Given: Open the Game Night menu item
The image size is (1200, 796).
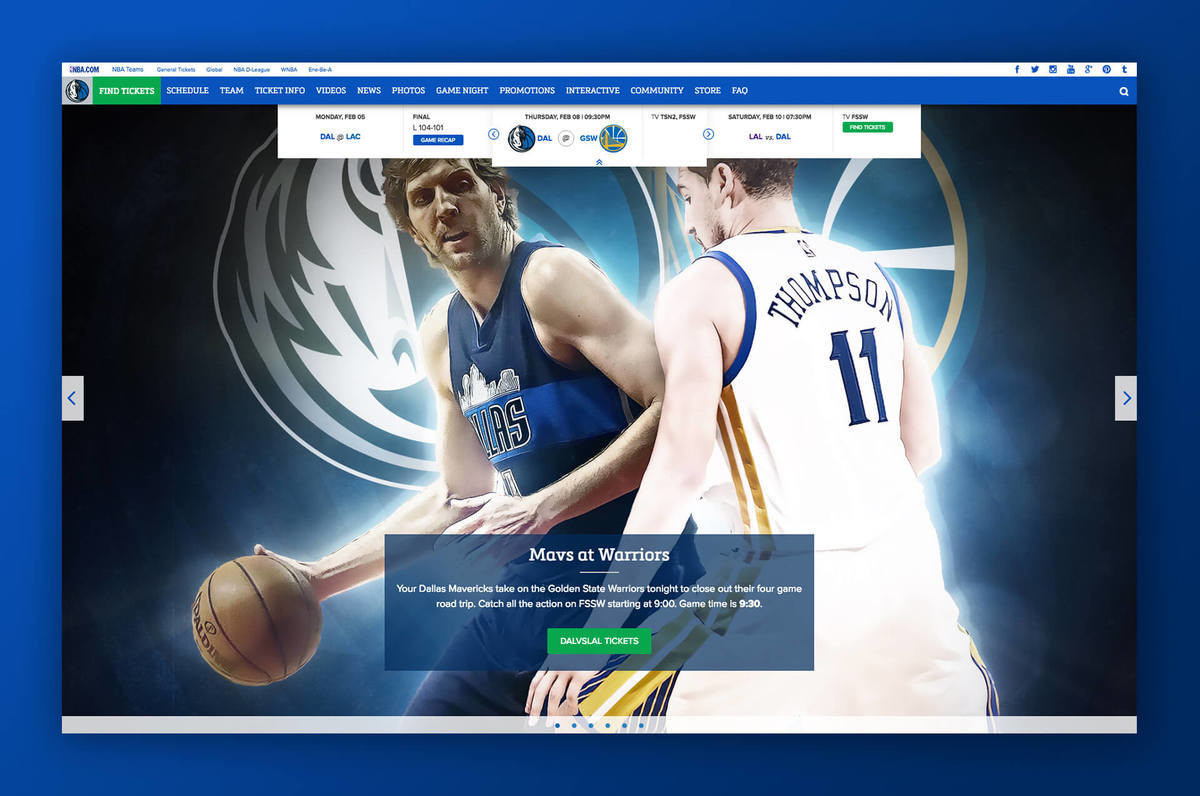Looking at the screenshot, I should 462,91.
